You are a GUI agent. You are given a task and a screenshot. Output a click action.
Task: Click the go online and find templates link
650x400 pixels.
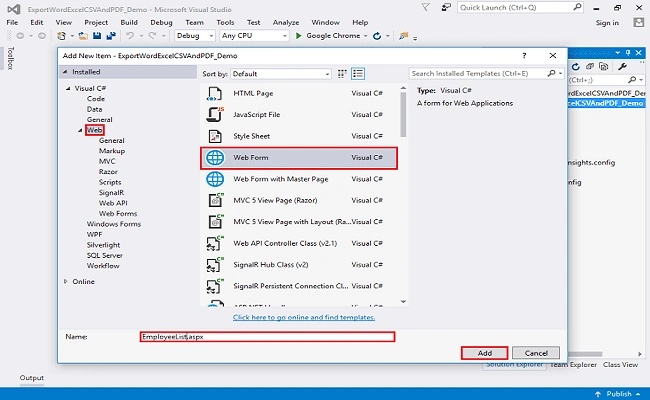(x=304, y=317)
